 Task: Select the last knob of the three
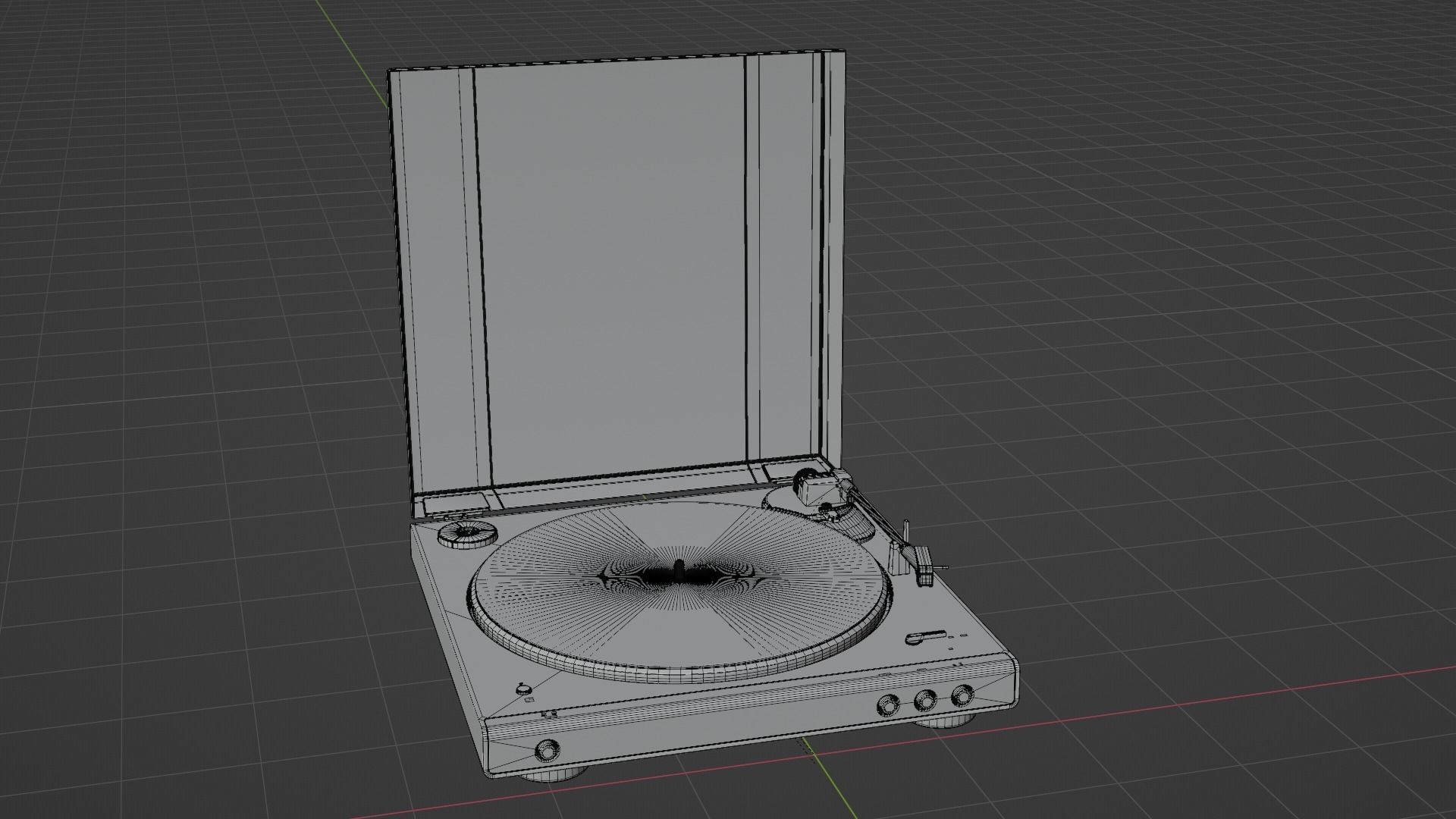[962, 695]
